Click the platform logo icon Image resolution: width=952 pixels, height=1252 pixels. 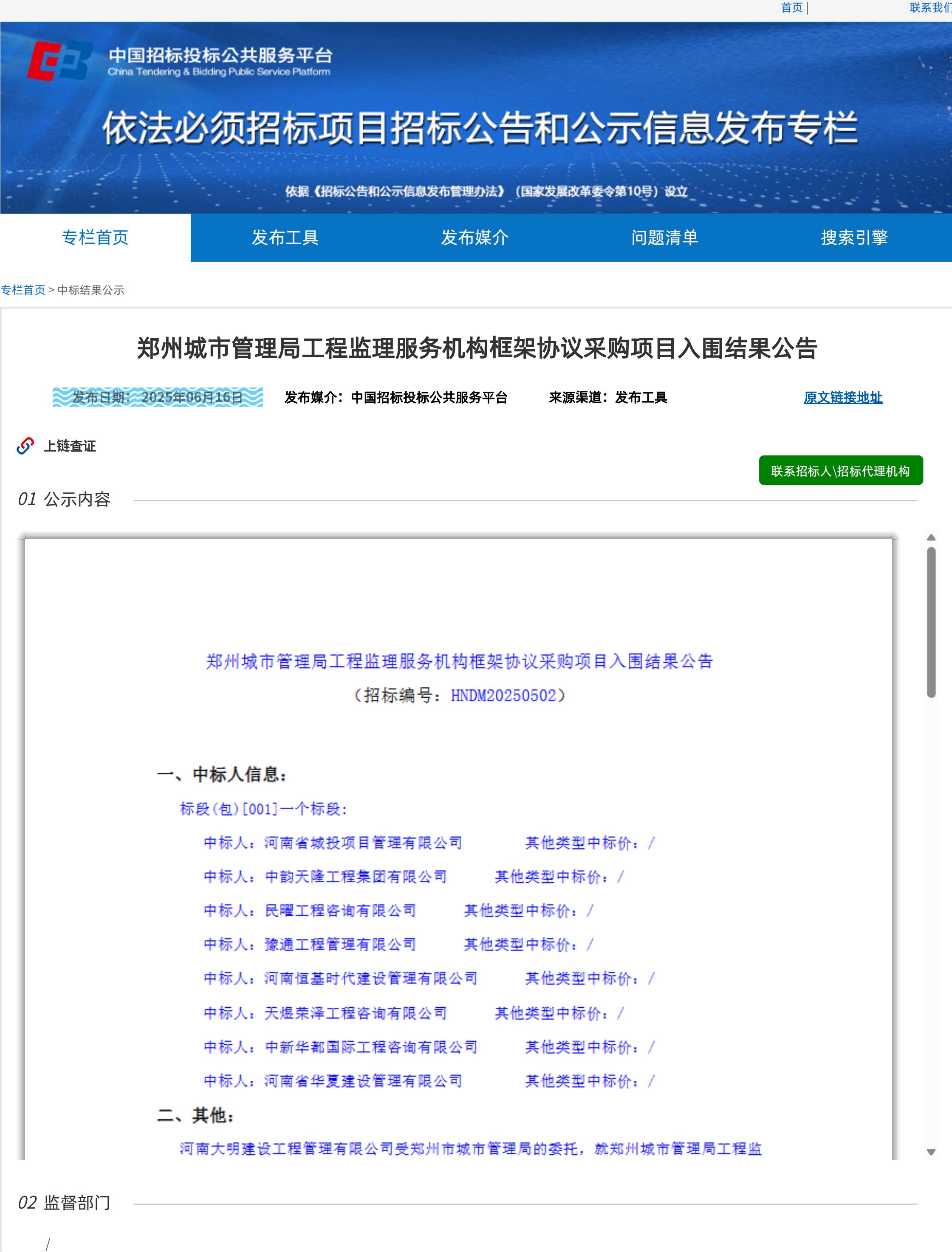coord(60,61)
